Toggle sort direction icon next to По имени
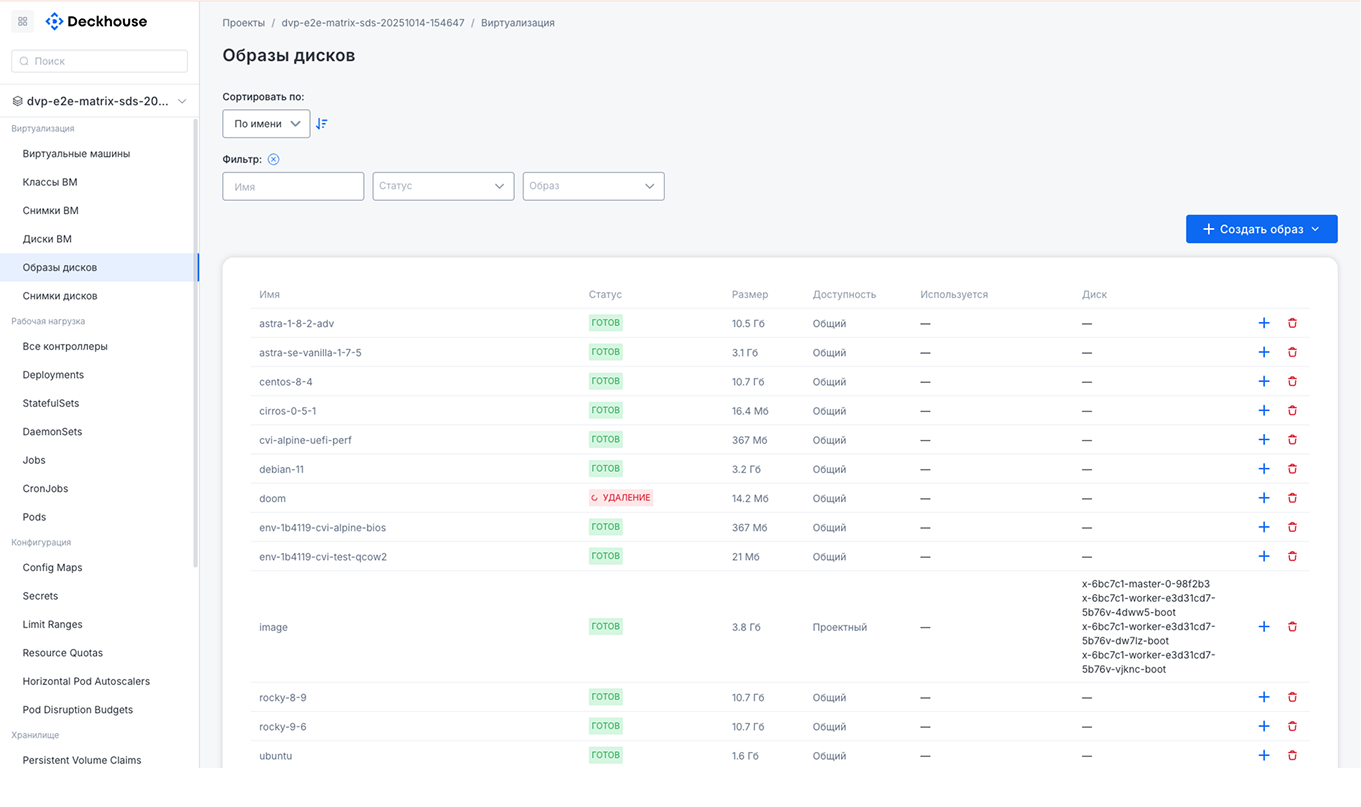This screenshot has height=807, width=1361. [x=321, y=124]
